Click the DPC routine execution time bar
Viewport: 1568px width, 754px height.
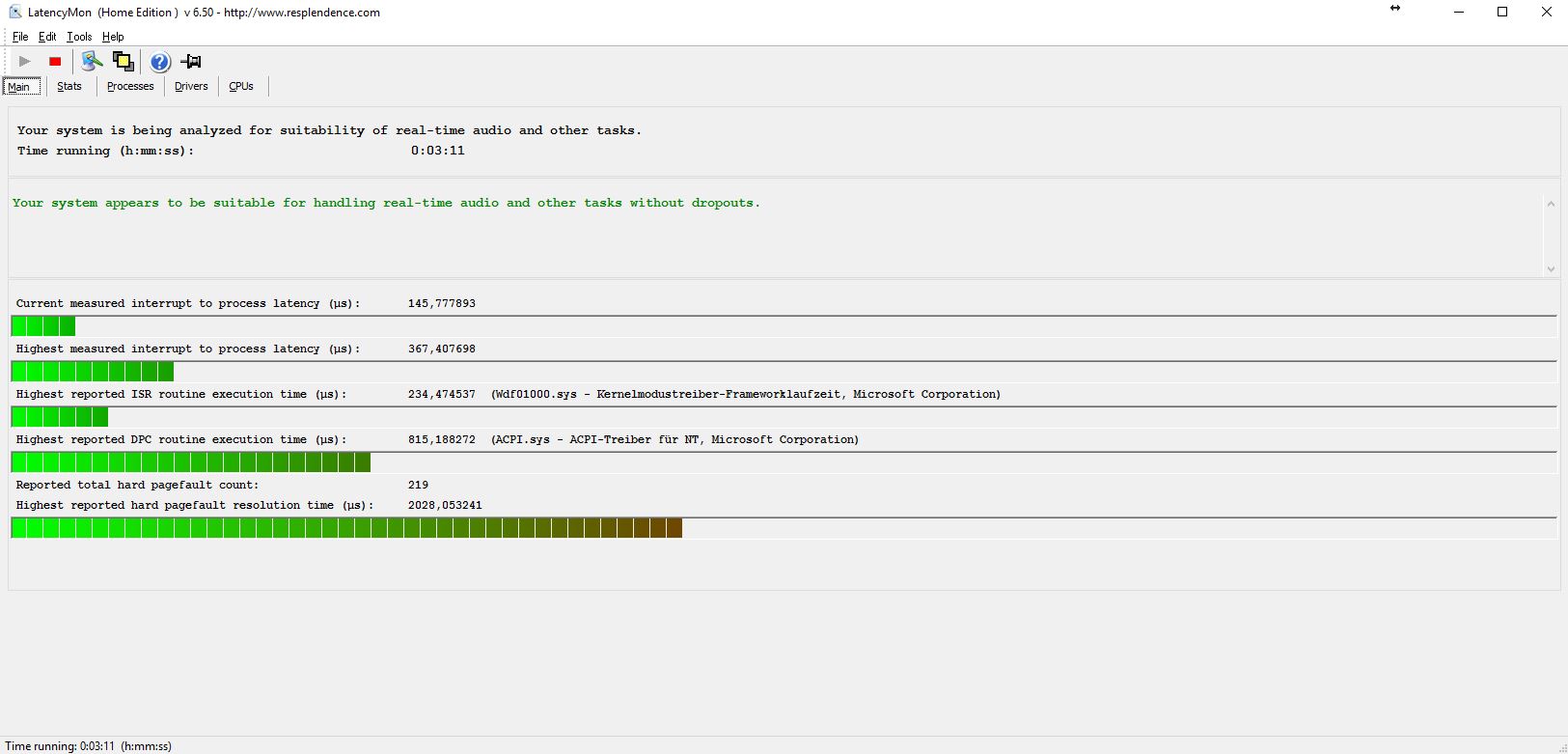point(784,462)
